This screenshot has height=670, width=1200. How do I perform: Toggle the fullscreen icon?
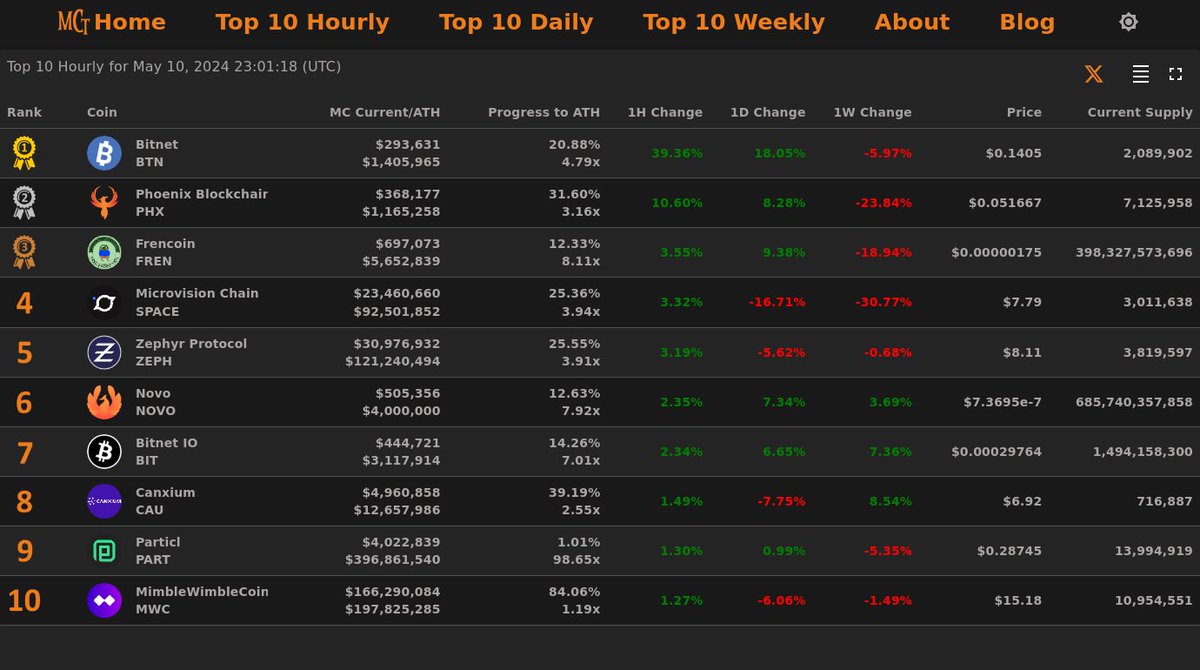tap(1175, 74)
